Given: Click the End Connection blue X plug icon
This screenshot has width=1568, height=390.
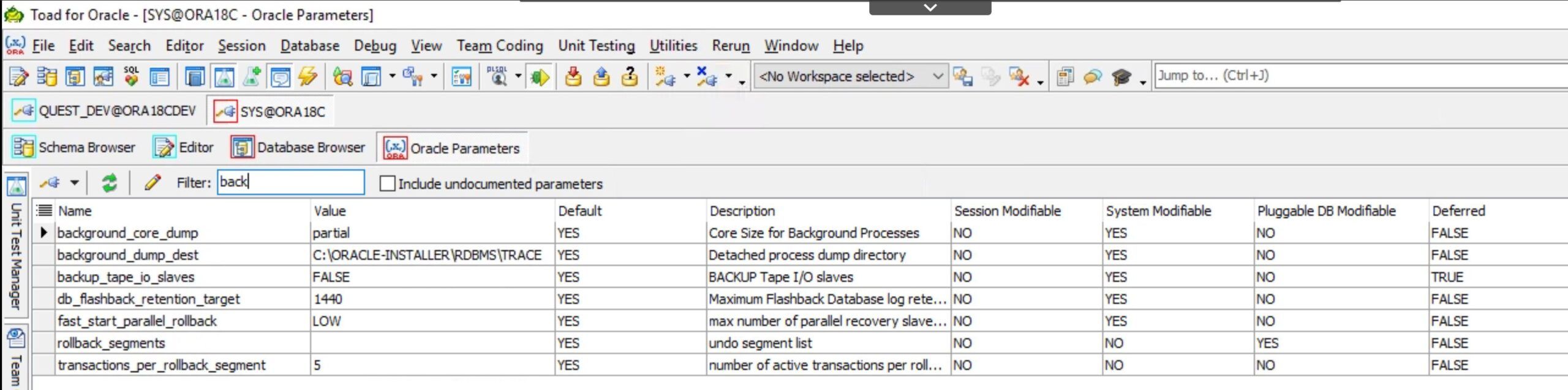Looking at the screenshot, I should [707, 77].
